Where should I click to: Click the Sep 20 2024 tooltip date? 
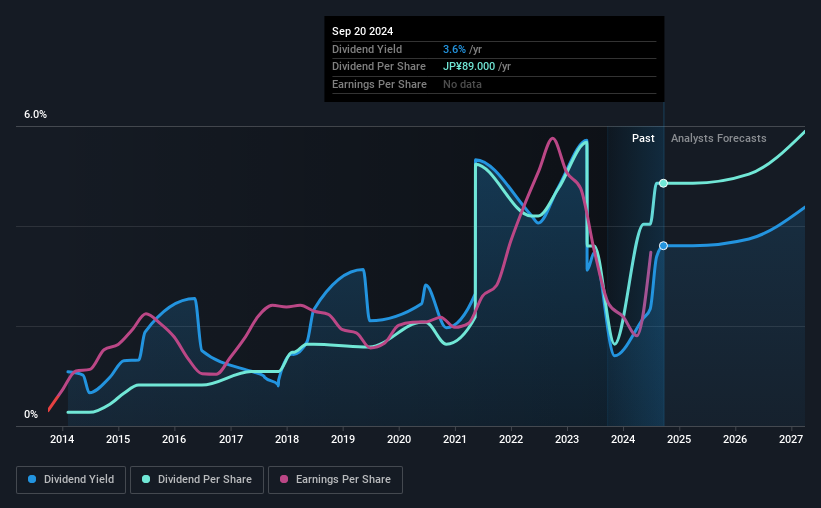[362, 31]
